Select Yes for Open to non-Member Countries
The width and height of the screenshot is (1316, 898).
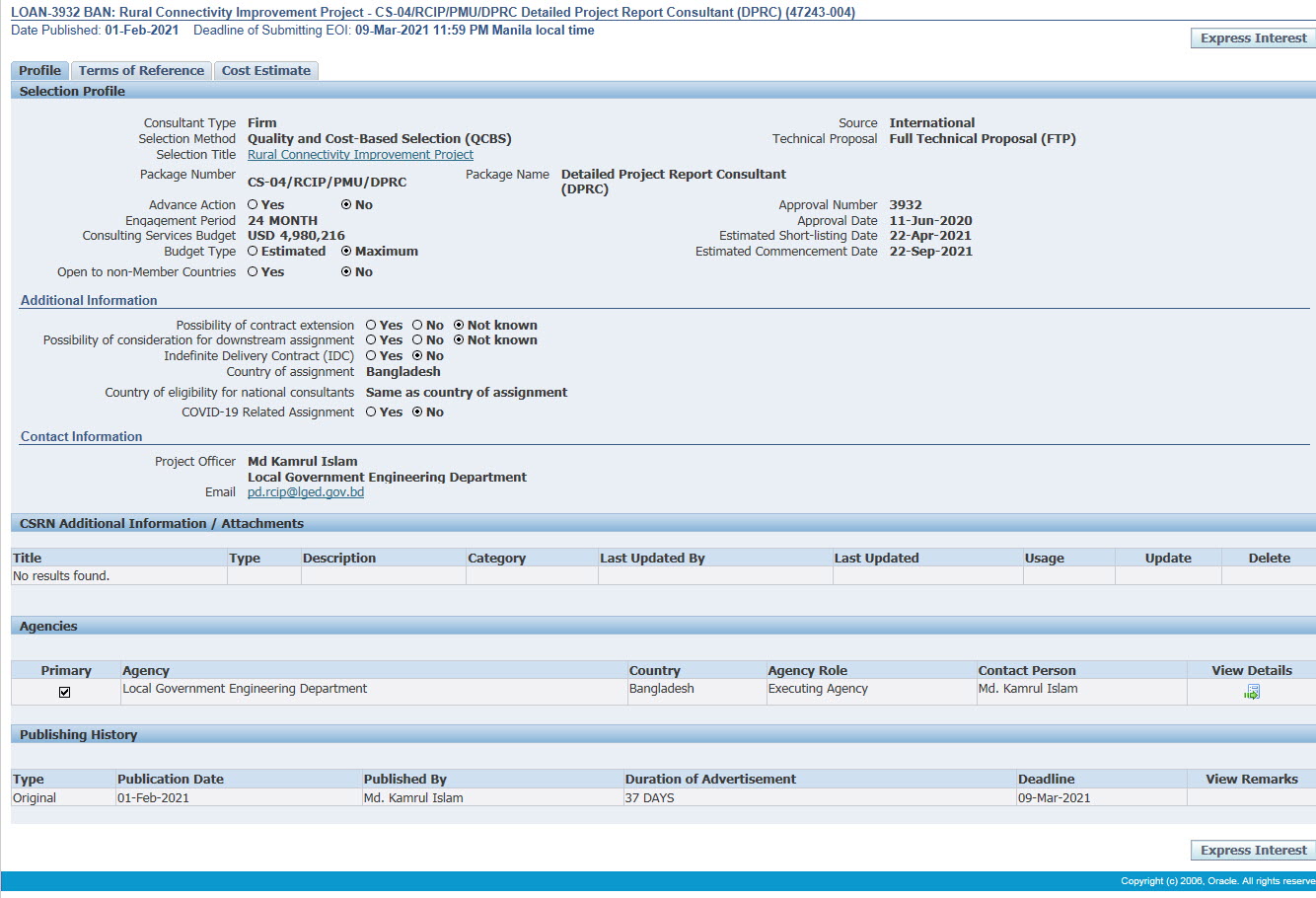pyautogui.click(x=253, y=272)
